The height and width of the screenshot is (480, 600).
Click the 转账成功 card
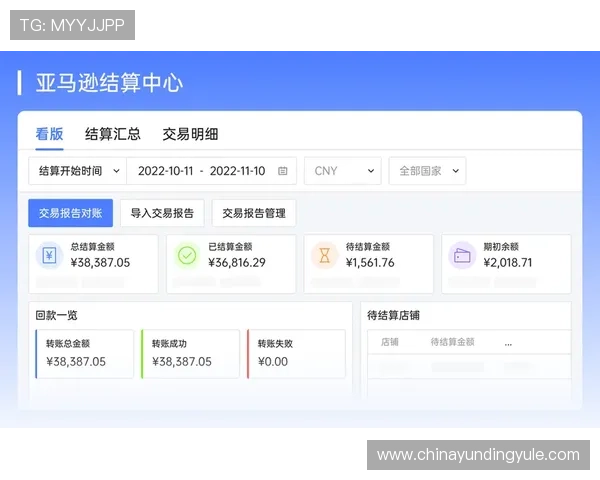(x=191, y=354)
